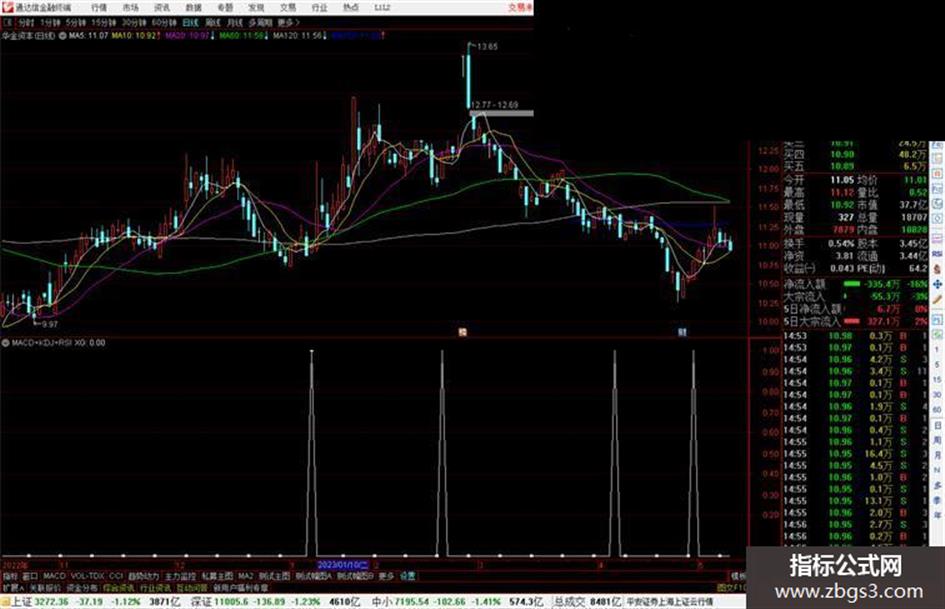Screen dimensions: 945x609
Task: Click the sidebar icon directly below the pencil tool
Action: (937, 320)
